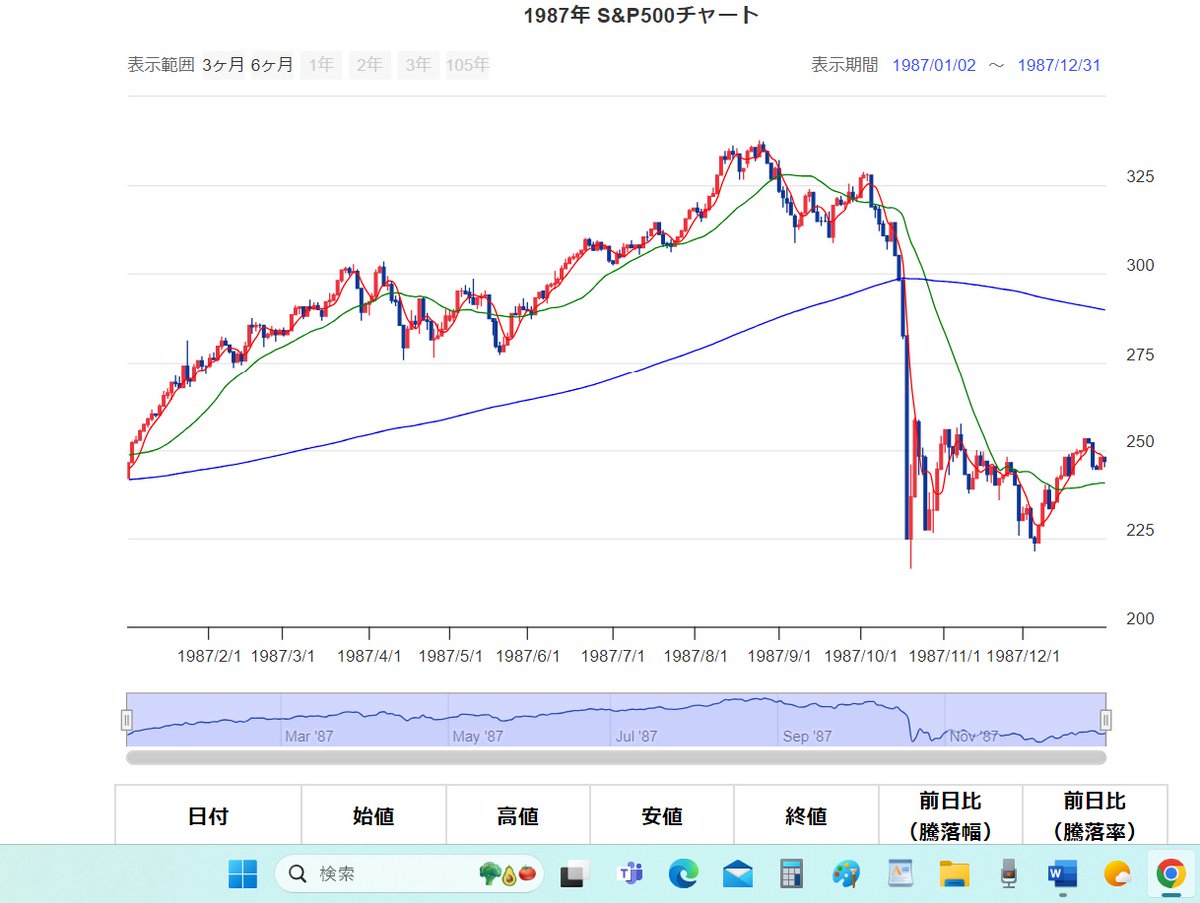The image size is (1200, 903).
Task: Click the 表示期間 label
Action: point(844,65)
